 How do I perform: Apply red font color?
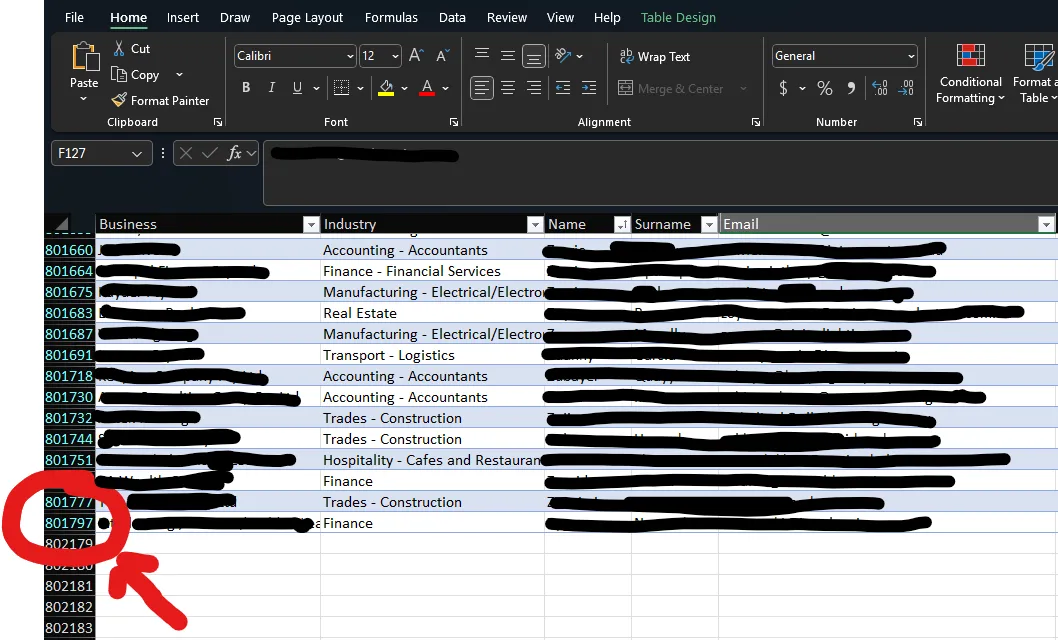pos(426,88)
